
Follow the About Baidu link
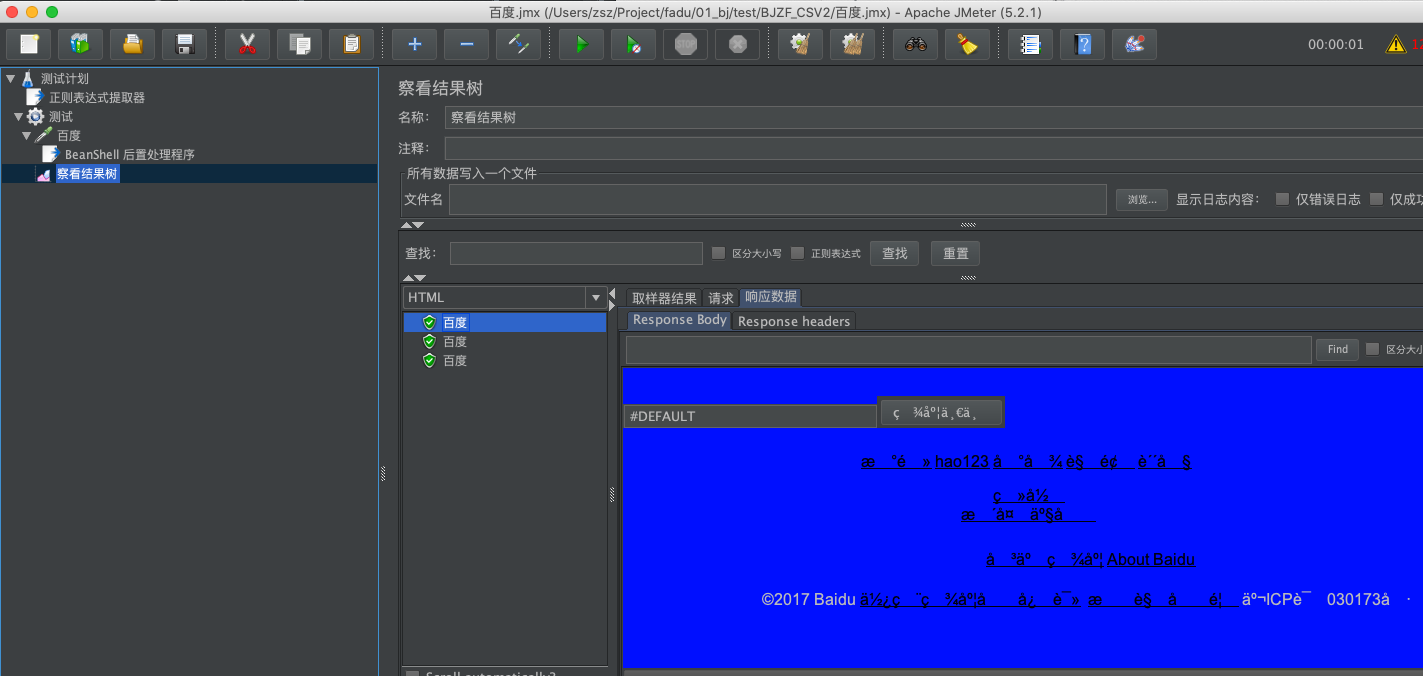(1151, 560)
